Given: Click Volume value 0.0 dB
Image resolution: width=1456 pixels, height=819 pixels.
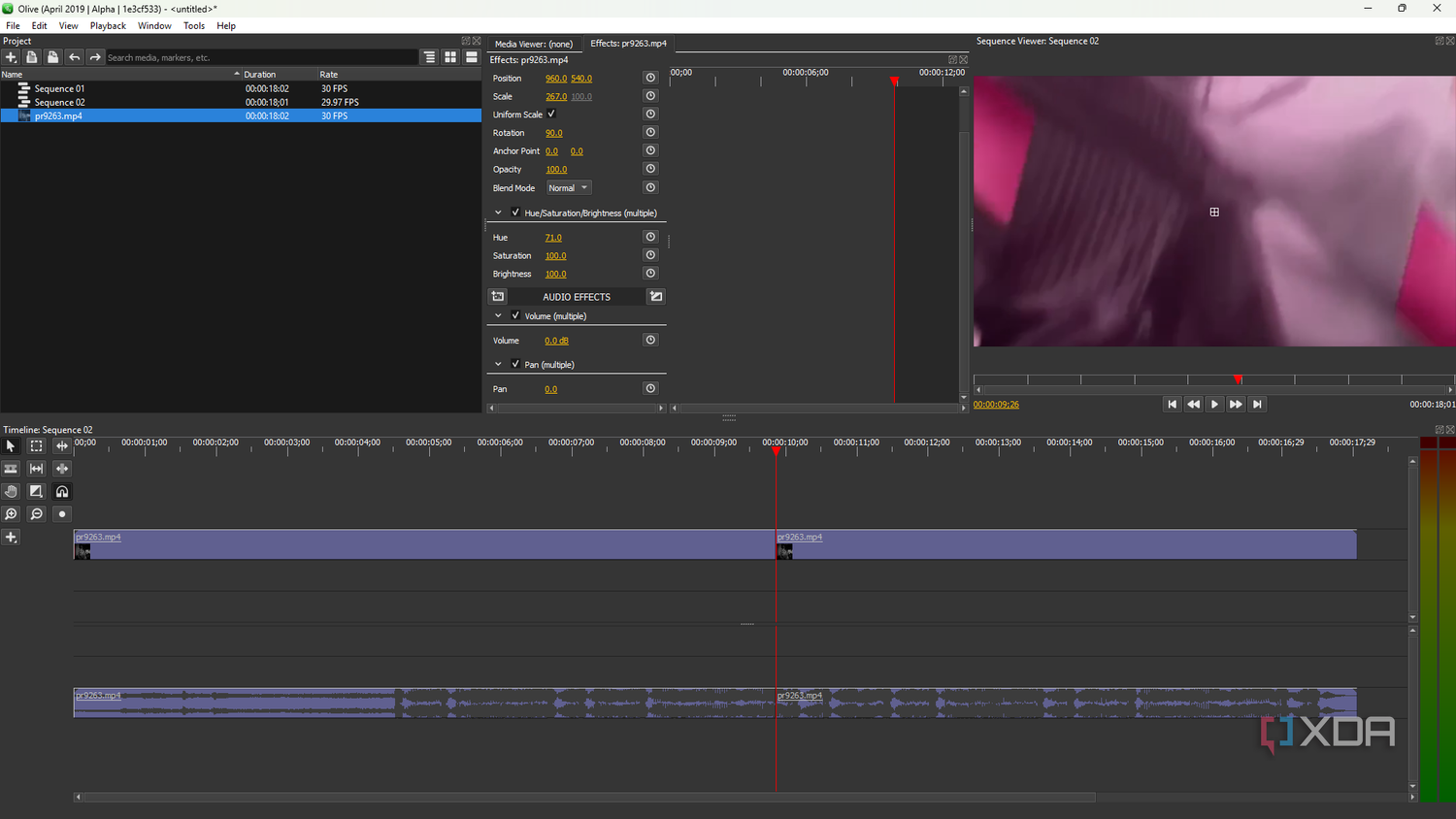Looking at the screenshot, I should tap(557, 341).
